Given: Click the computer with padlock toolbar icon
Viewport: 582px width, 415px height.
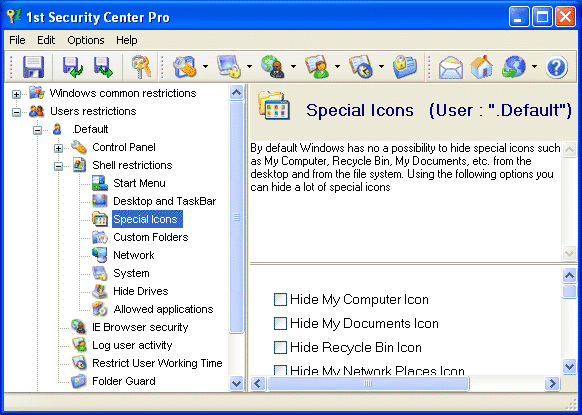Looking at the screenshot, I should (x=229, y=67).
